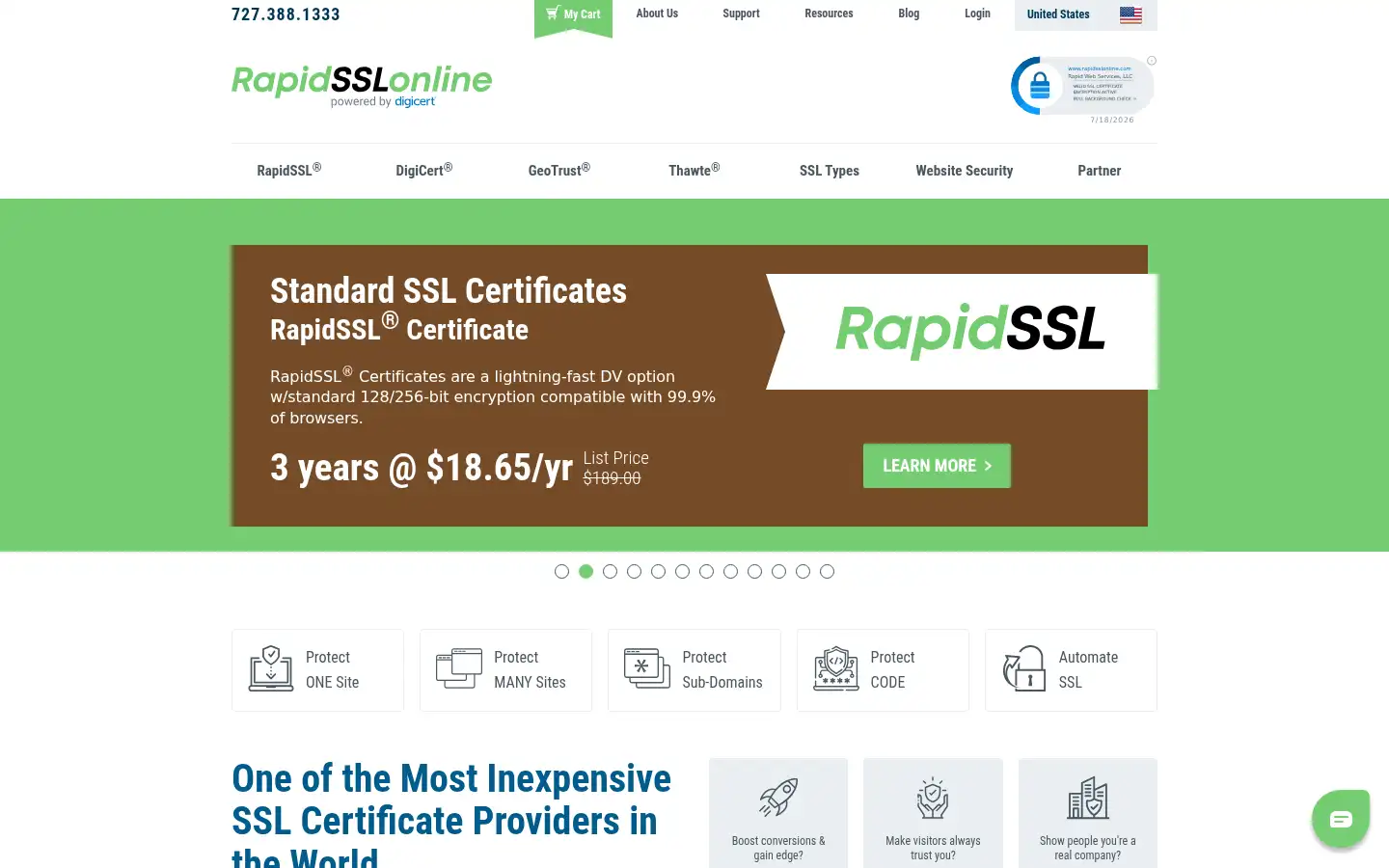The height and width of the screenshot is (868, 1389).
Task: Go to the Blog page
Action: [x=909, y=14]
